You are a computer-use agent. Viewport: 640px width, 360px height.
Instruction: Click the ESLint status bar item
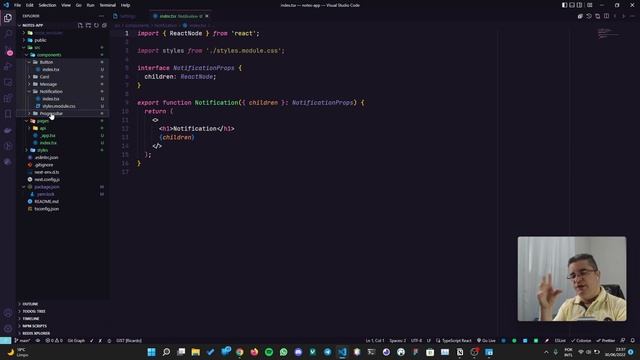[560, 340]
